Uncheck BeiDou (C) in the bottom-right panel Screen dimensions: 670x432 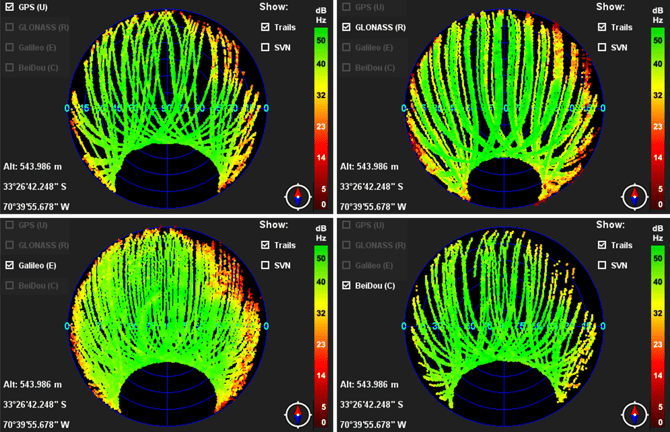(x=347, y=286)
